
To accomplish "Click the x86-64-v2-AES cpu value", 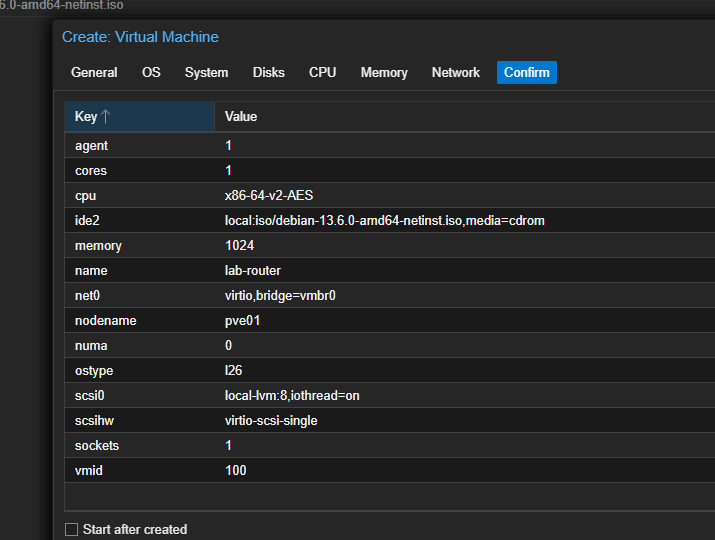I will 269,196.
